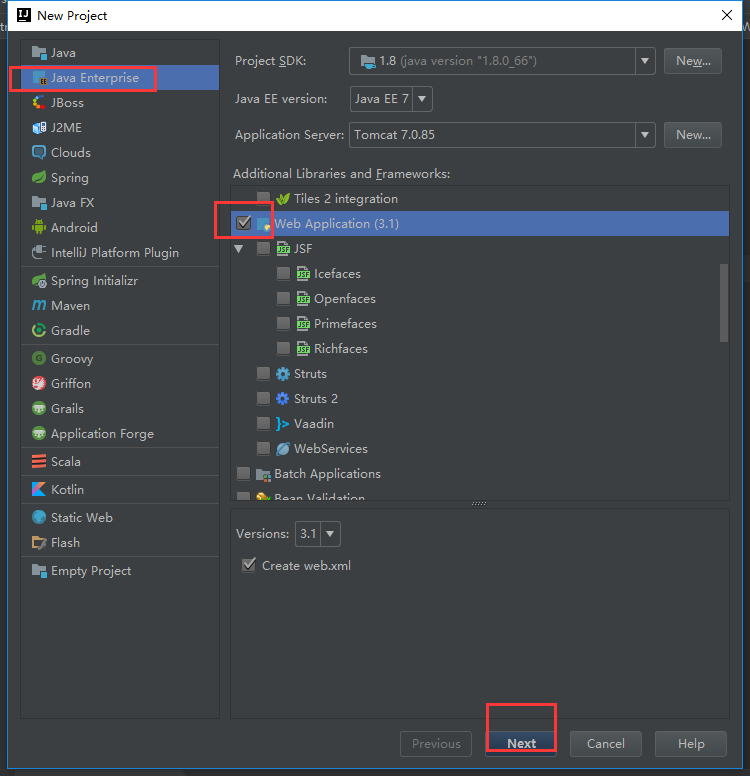
Task: Select the Maven label in the sidebar
Action: [70, 306]
